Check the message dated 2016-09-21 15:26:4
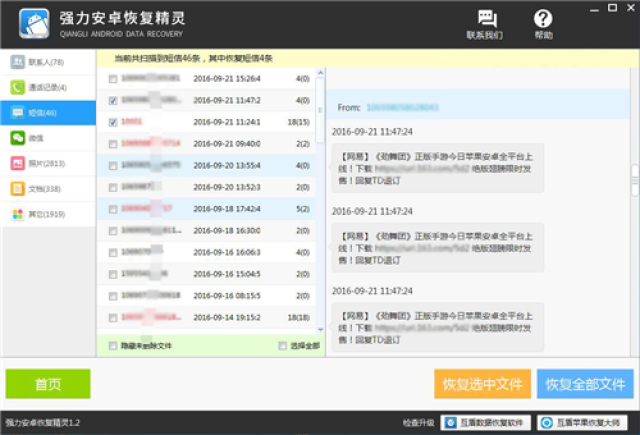 (113, 79)
